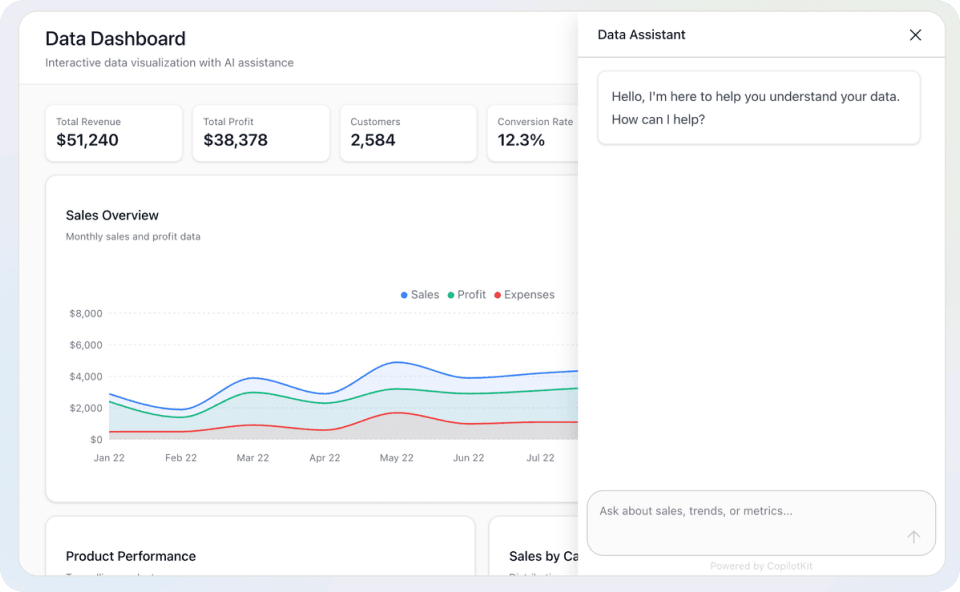
Task: Focus the 'Ask about sales, trends' input field
Action: point(750,512)
